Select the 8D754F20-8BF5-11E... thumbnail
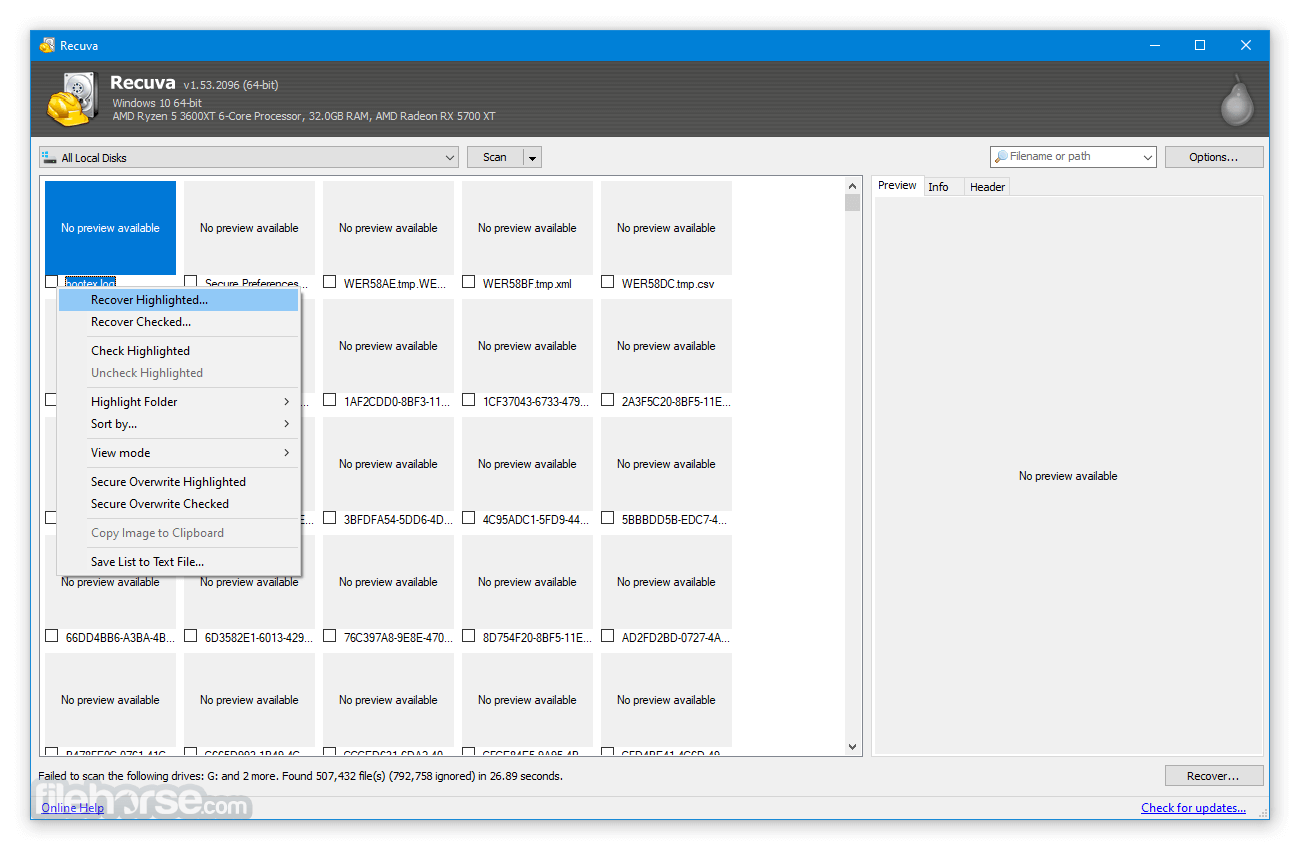The image size is (1300, 850). click(527, 582)
